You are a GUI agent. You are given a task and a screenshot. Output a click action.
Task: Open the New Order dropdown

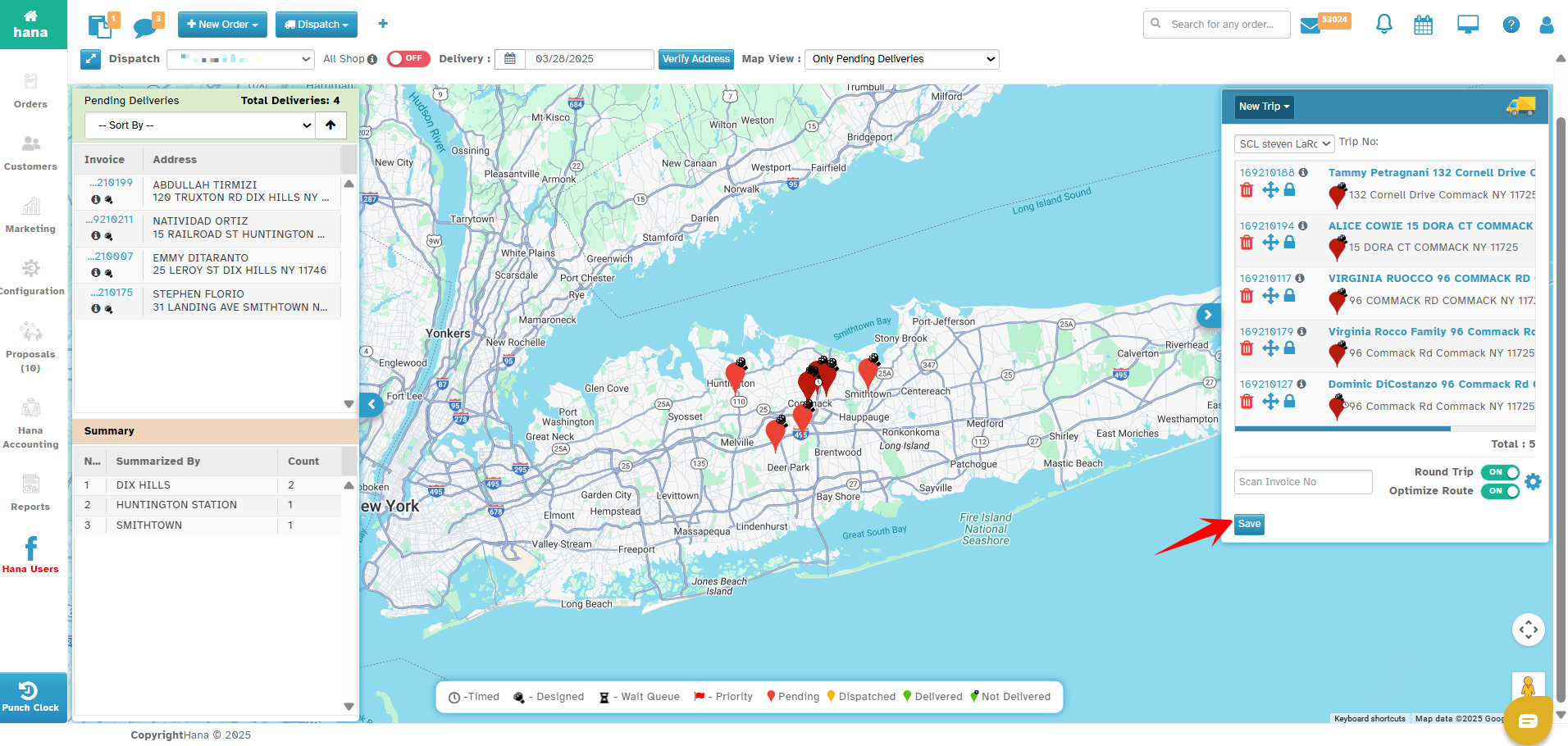222,25
